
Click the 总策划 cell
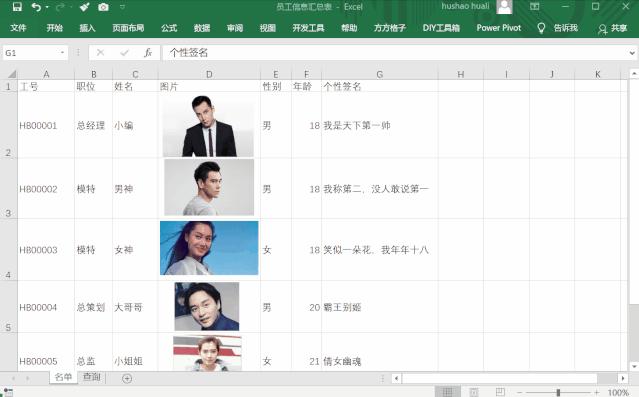point(93,307)
